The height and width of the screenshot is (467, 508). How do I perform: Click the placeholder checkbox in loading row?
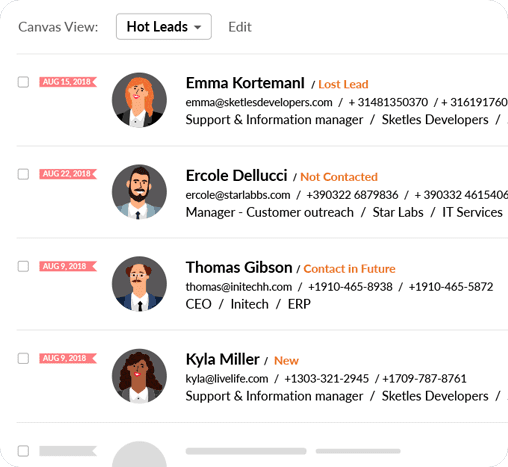click(x=23, y=451)
